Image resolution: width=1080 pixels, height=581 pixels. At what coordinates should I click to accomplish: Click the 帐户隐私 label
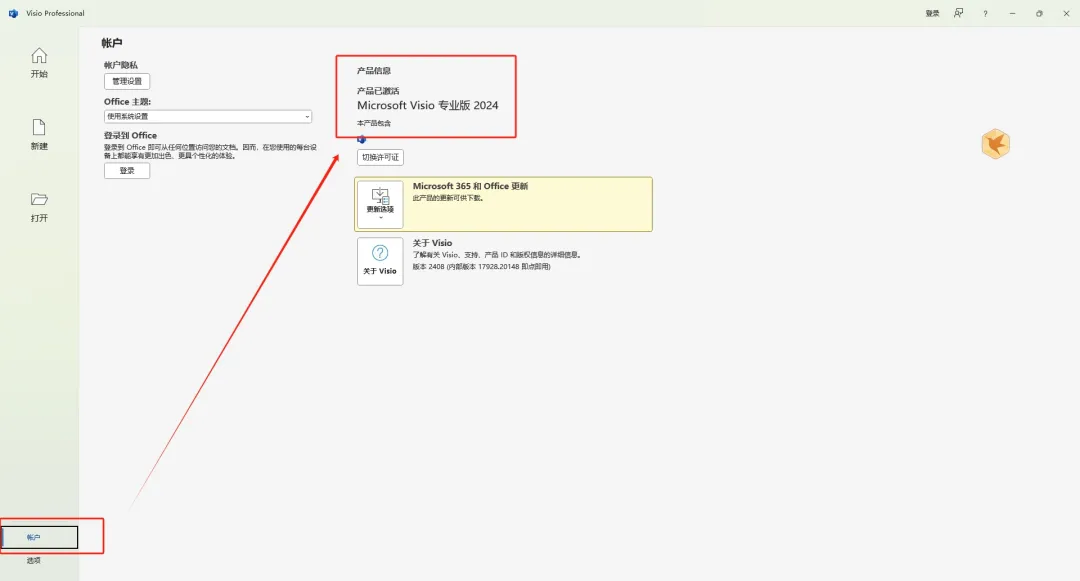[121, 65]
